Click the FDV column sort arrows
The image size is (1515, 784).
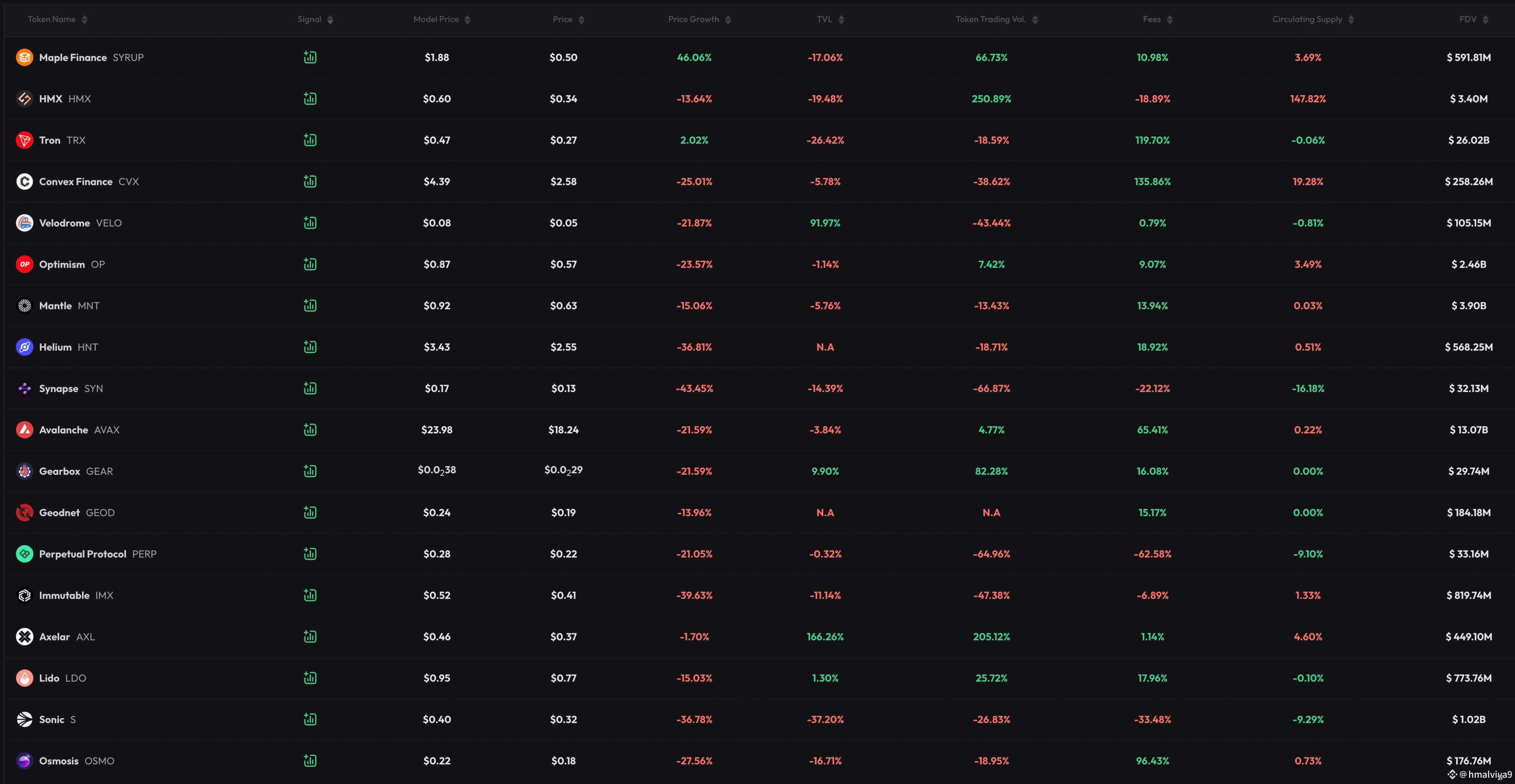(1485, 20)
